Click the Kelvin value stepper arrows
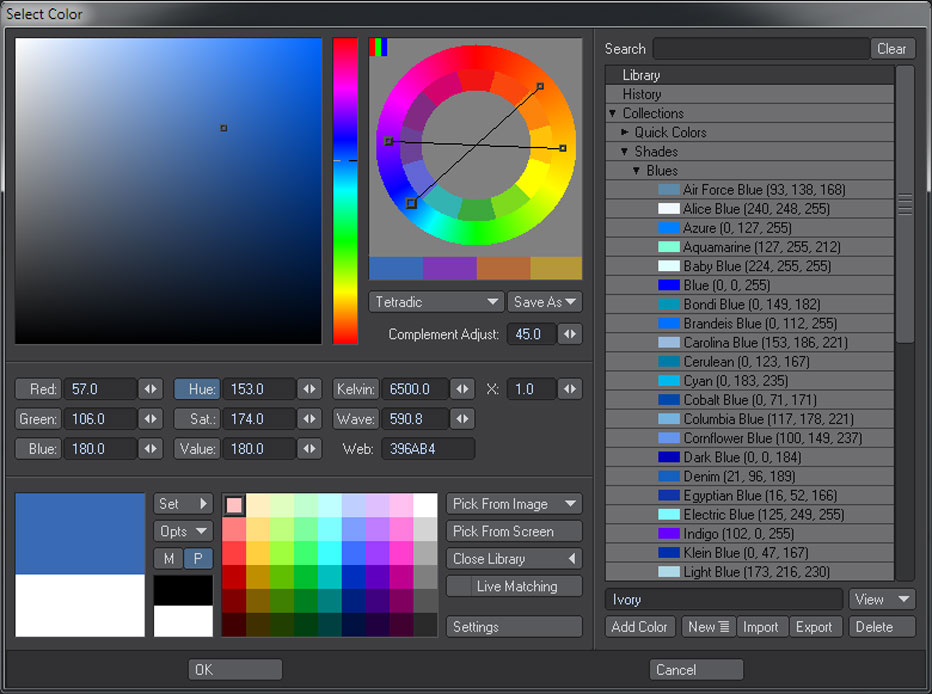The width and height of the screenshot is (932, 694). 462,389
